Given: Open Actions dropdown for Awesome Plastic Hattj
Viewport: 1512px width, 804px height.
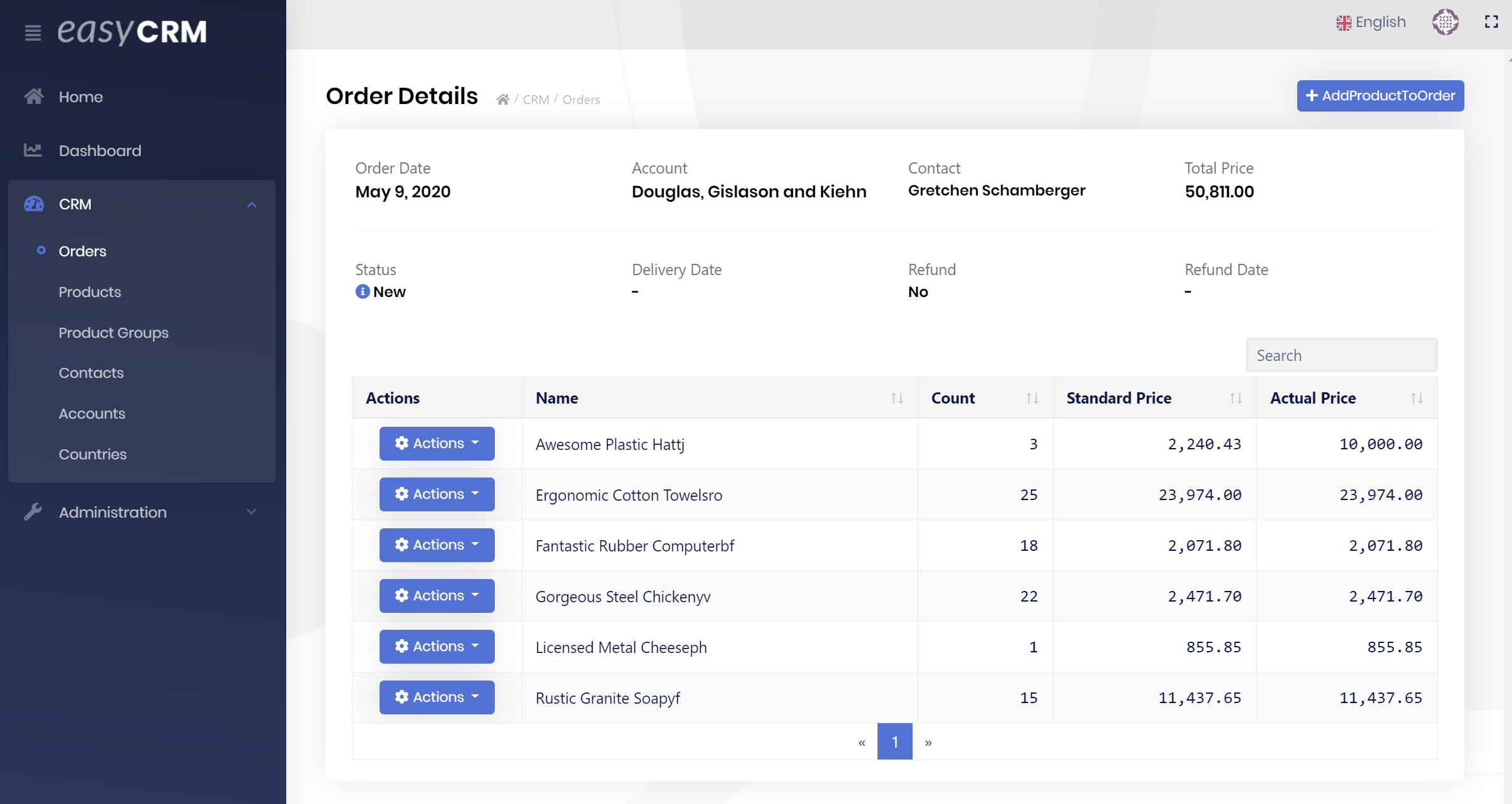Looking at the screenshot, I should (437, 444).
